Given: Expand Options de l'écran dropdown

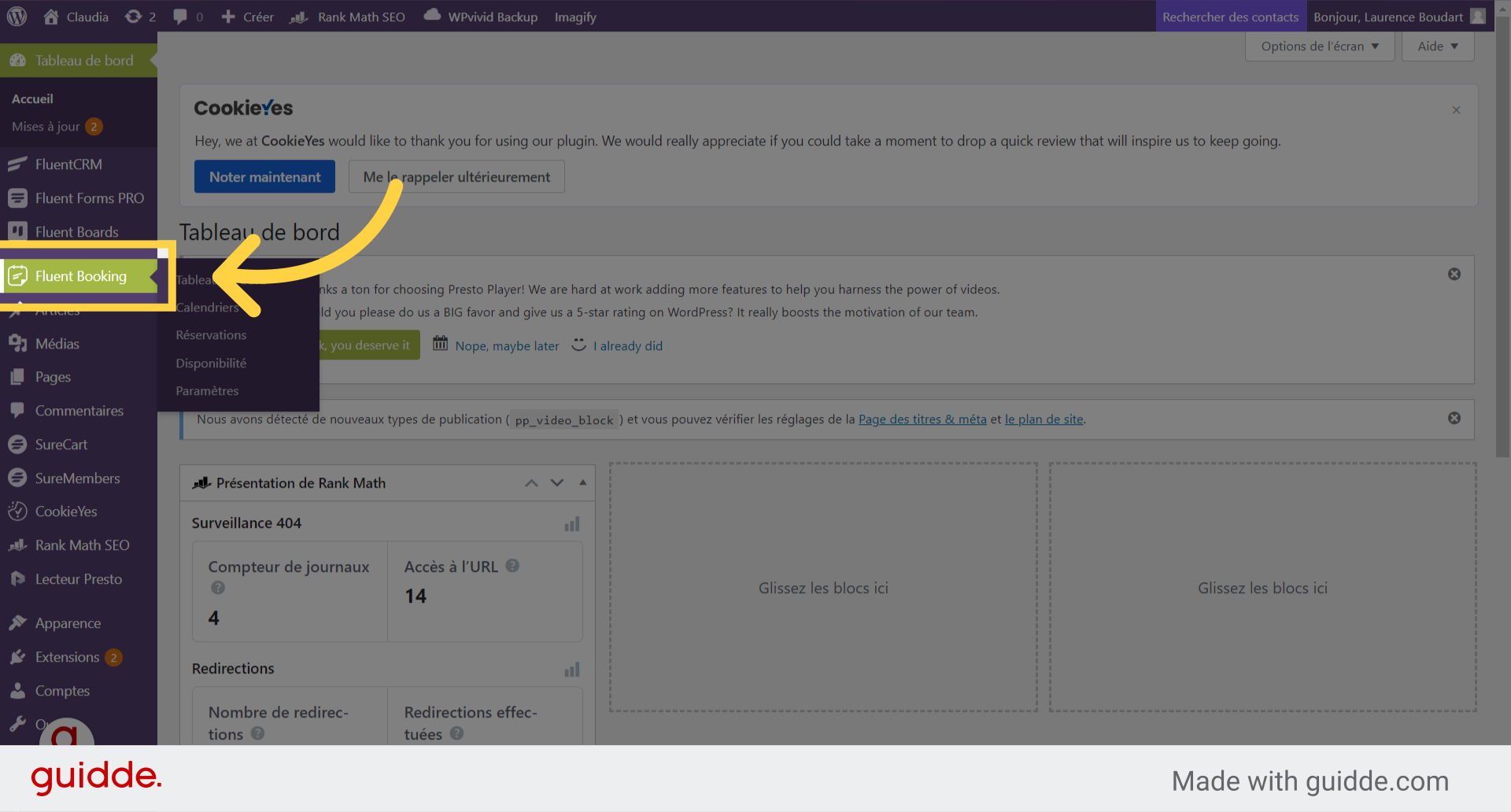Looking at the screenshot, I should pos(1320,46).
